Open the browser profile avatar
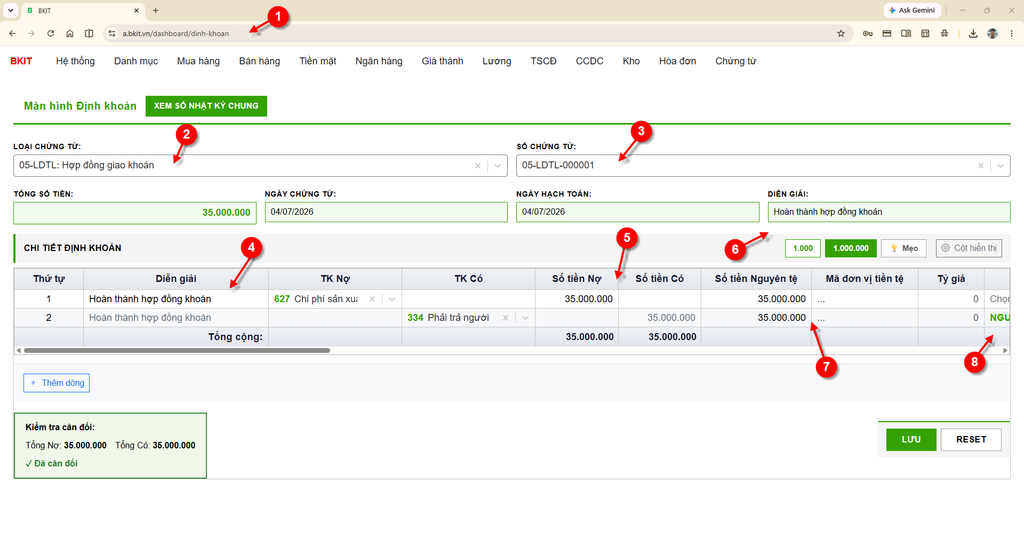The width and height of the screenshot is (1024, 550). (x=993, y=33)
